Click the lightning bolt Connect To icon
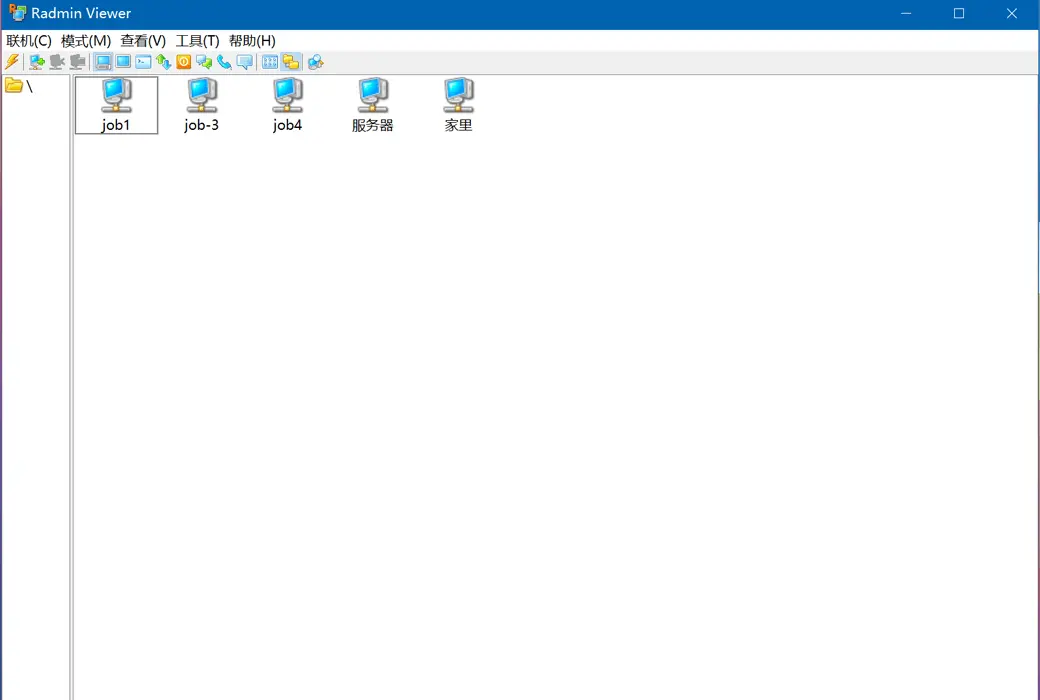The width and height of the screenshot is (1040, 700). coord(12,62)
